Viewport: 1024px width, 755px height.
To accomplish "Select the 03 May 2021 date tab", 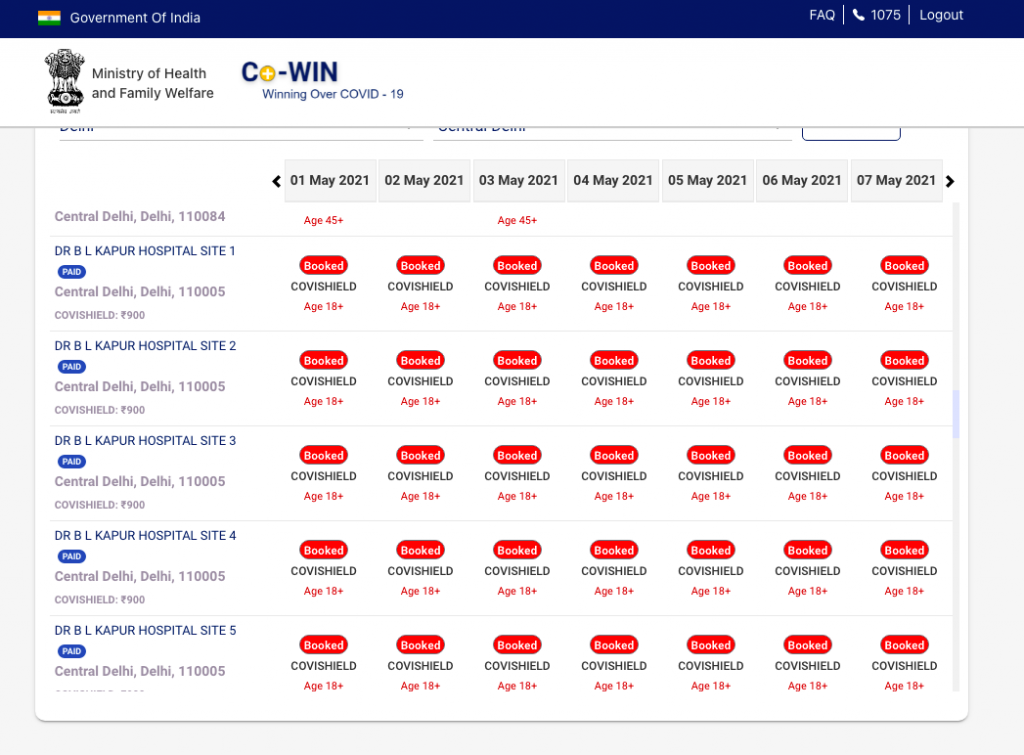I will [x=519, y=180].
